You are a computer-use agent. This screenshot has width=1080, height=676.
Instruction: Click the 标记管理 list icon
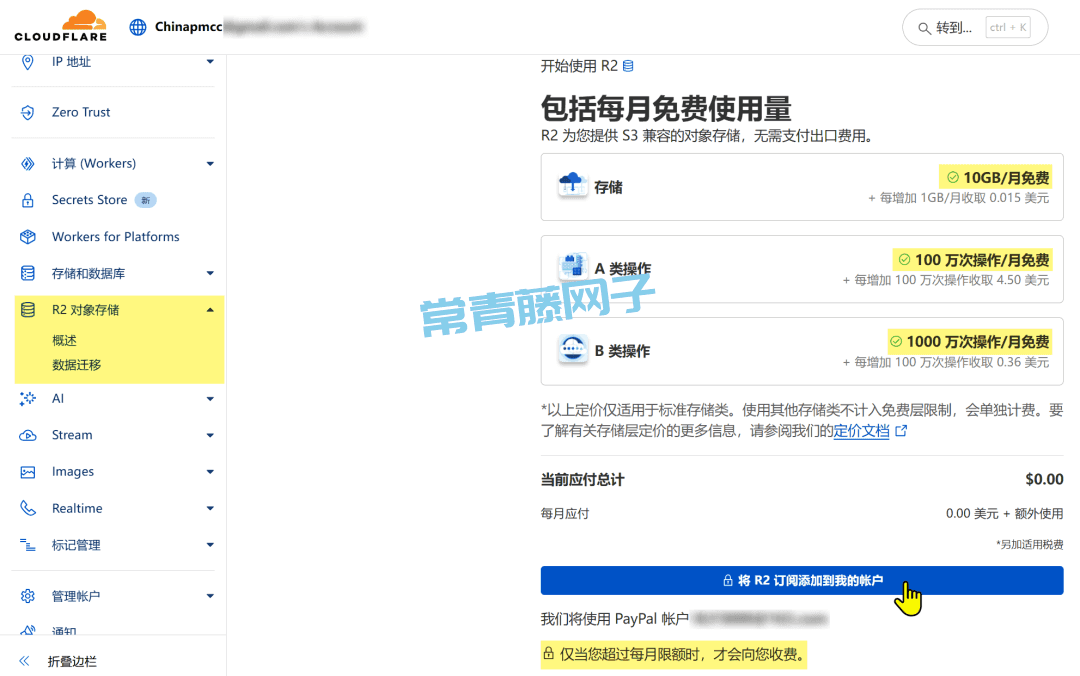pyautogui.click(x=28, y=545)
